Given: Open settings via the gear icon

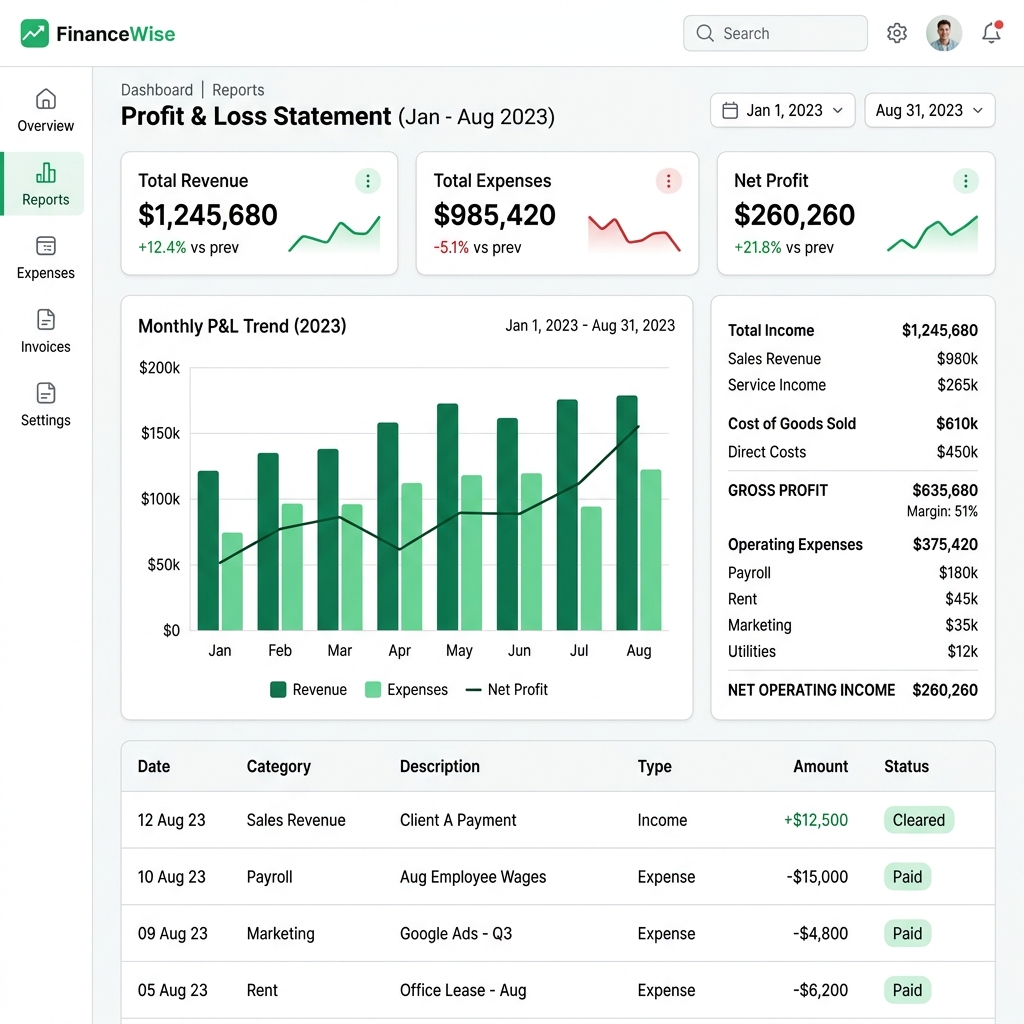Looking at the screenshot, I should 897,33.
